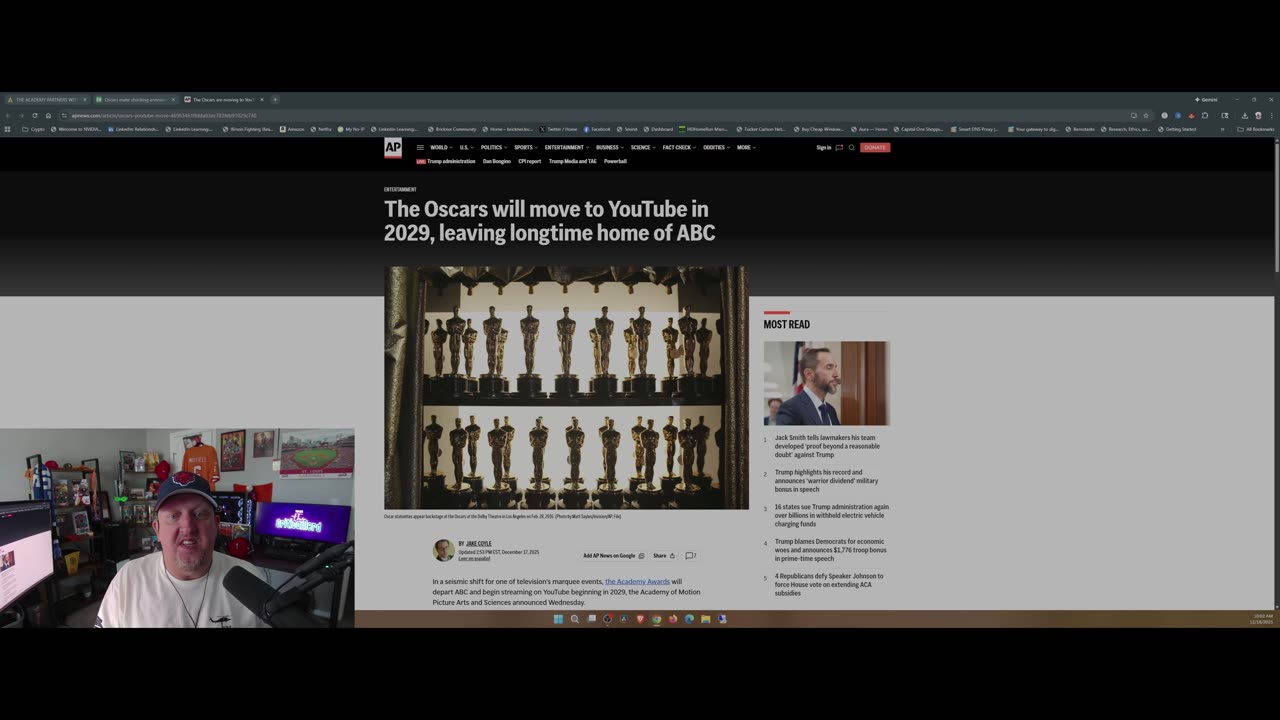
Task: Open Jack Smith tells lawmakers story
Action: 827,446
